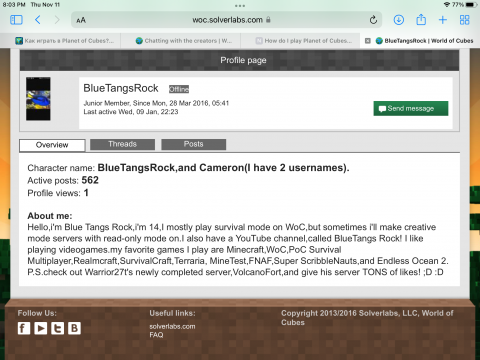
Task: Open the share sheet
Action: click(x=421, y=20)
